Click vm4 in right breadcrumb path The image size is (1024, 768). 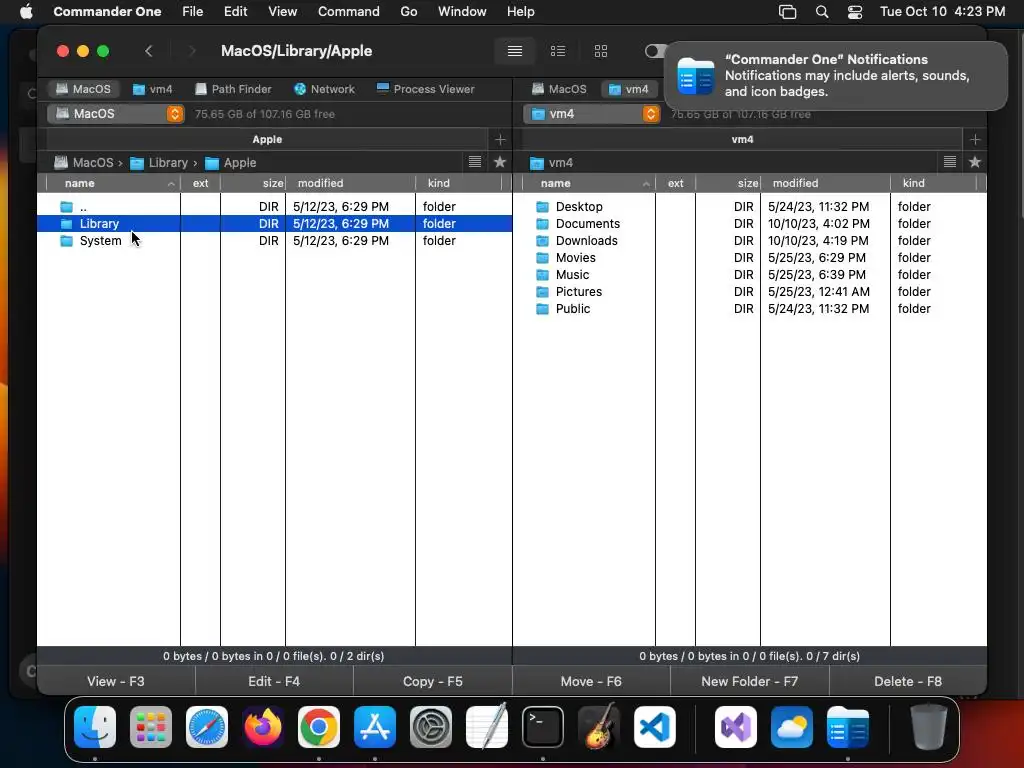[x=552, y=163]
